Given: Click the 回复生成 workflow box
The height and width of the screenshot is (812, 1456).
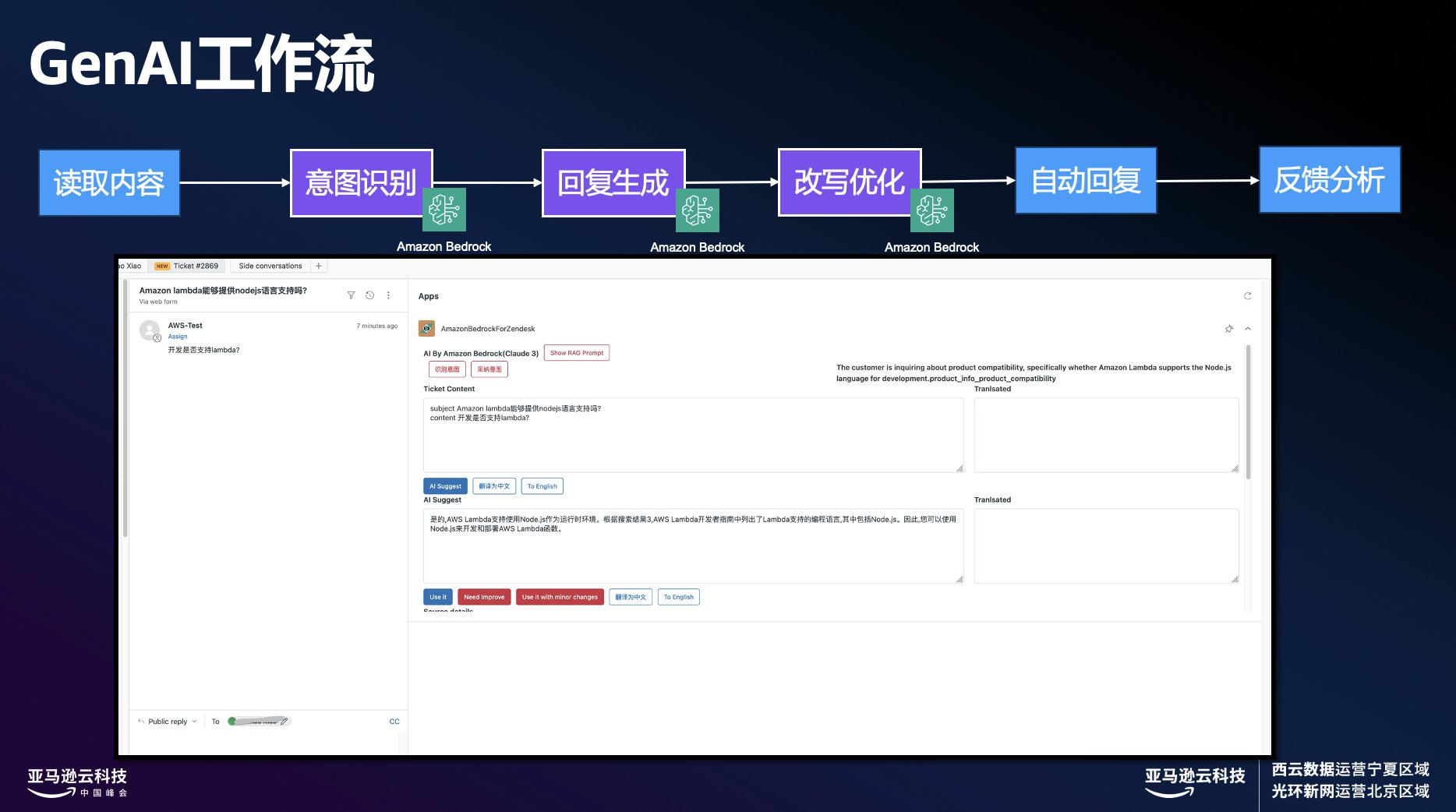Looking at the screenshot, I should [x=613, y=183].
